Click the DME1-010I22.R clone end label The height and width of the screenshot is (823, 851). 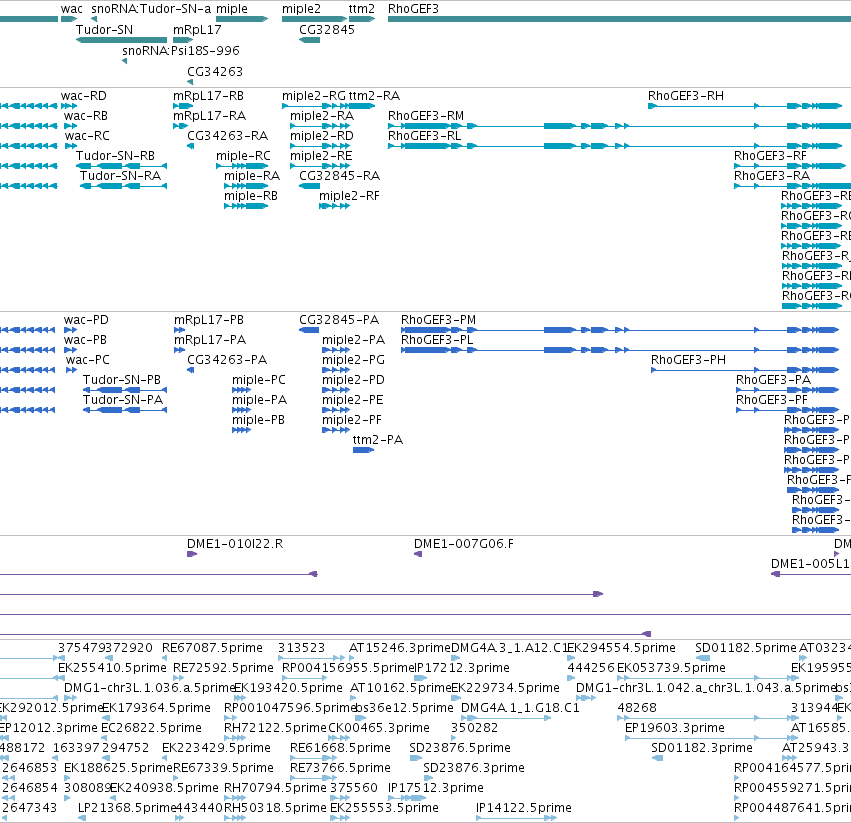tap(235, 544)
